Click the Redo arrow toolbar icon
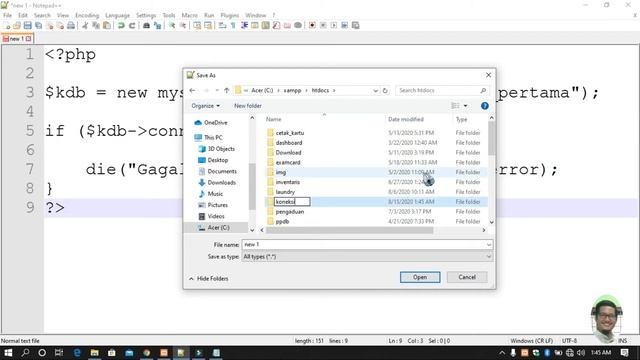The image size is (640, 360). 132,25
